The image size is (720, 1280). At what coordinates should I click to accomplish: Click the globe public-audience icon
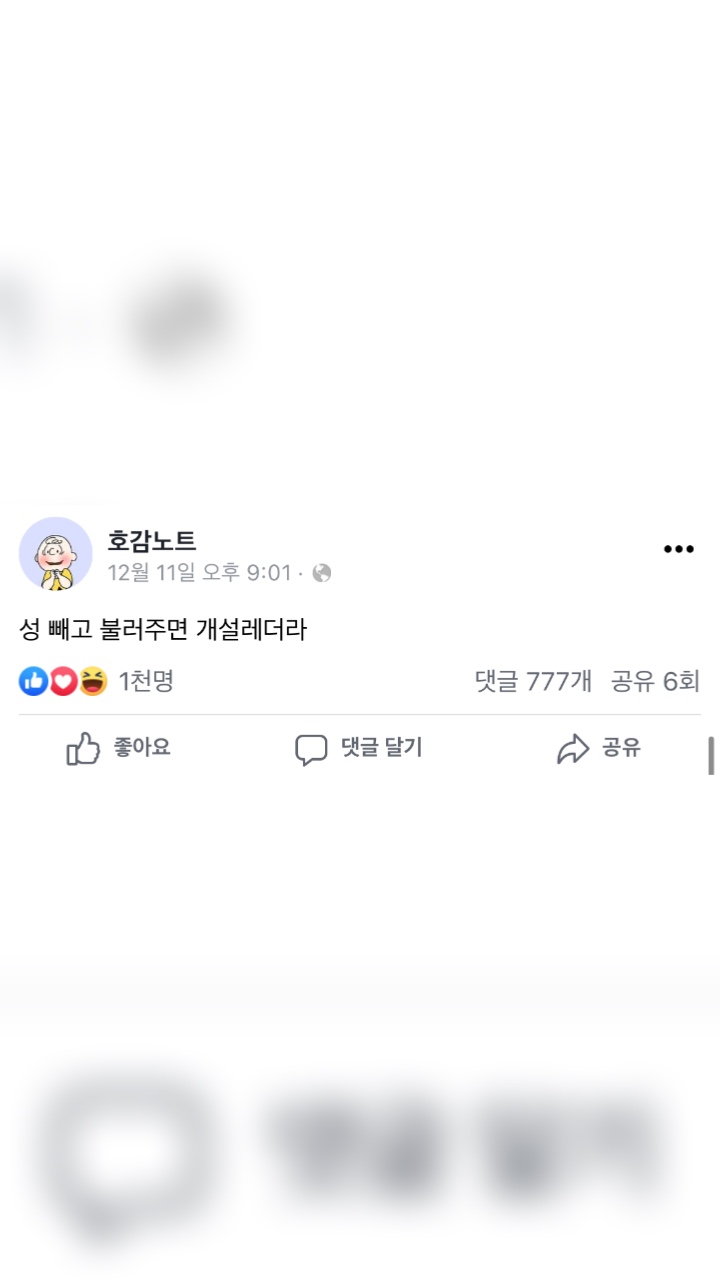click(x=322, y=573)
